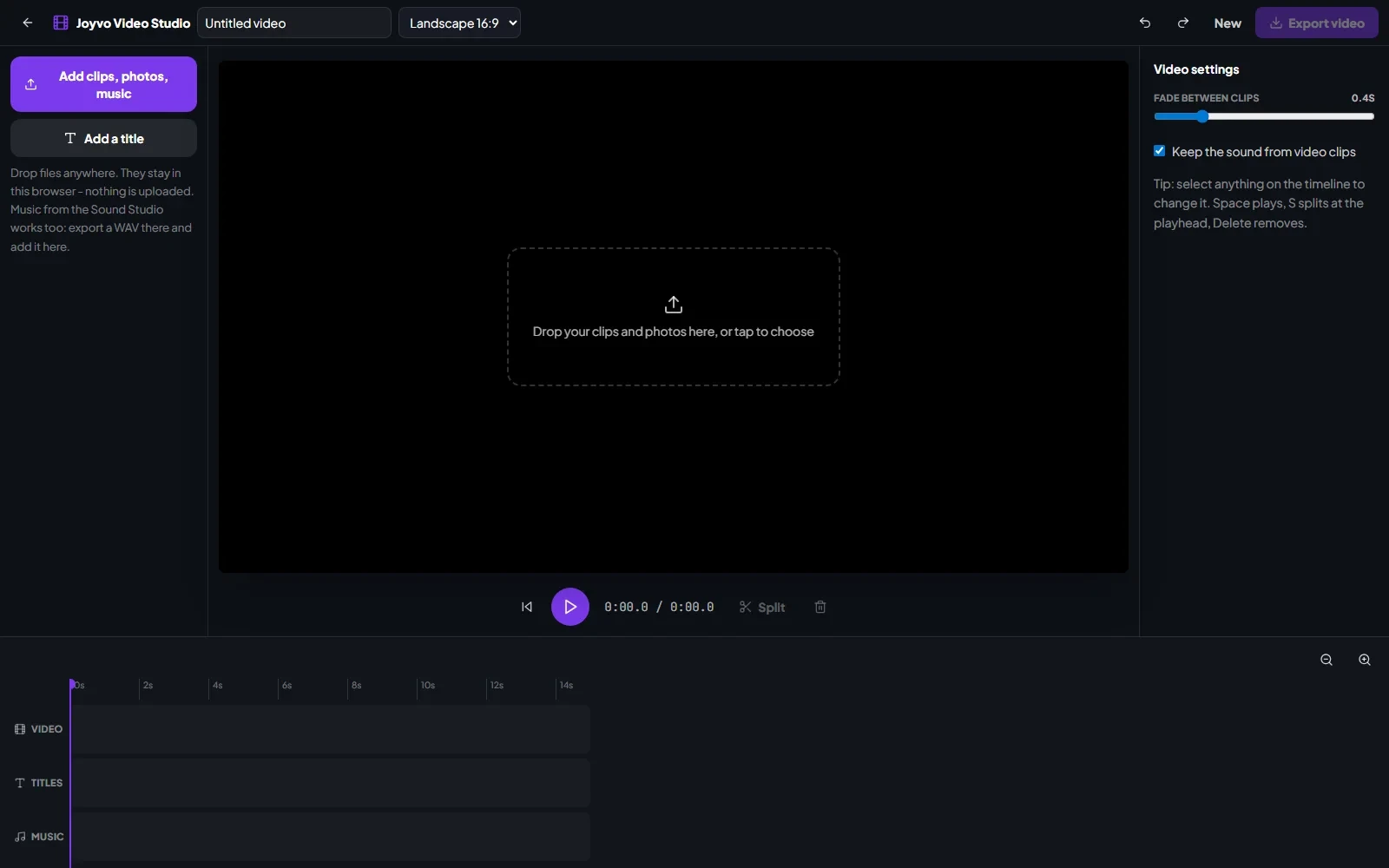Click the 0:00.0 / 0:00.0 time readout
This screenshot has width=1389, height=868.
point(659,607)
